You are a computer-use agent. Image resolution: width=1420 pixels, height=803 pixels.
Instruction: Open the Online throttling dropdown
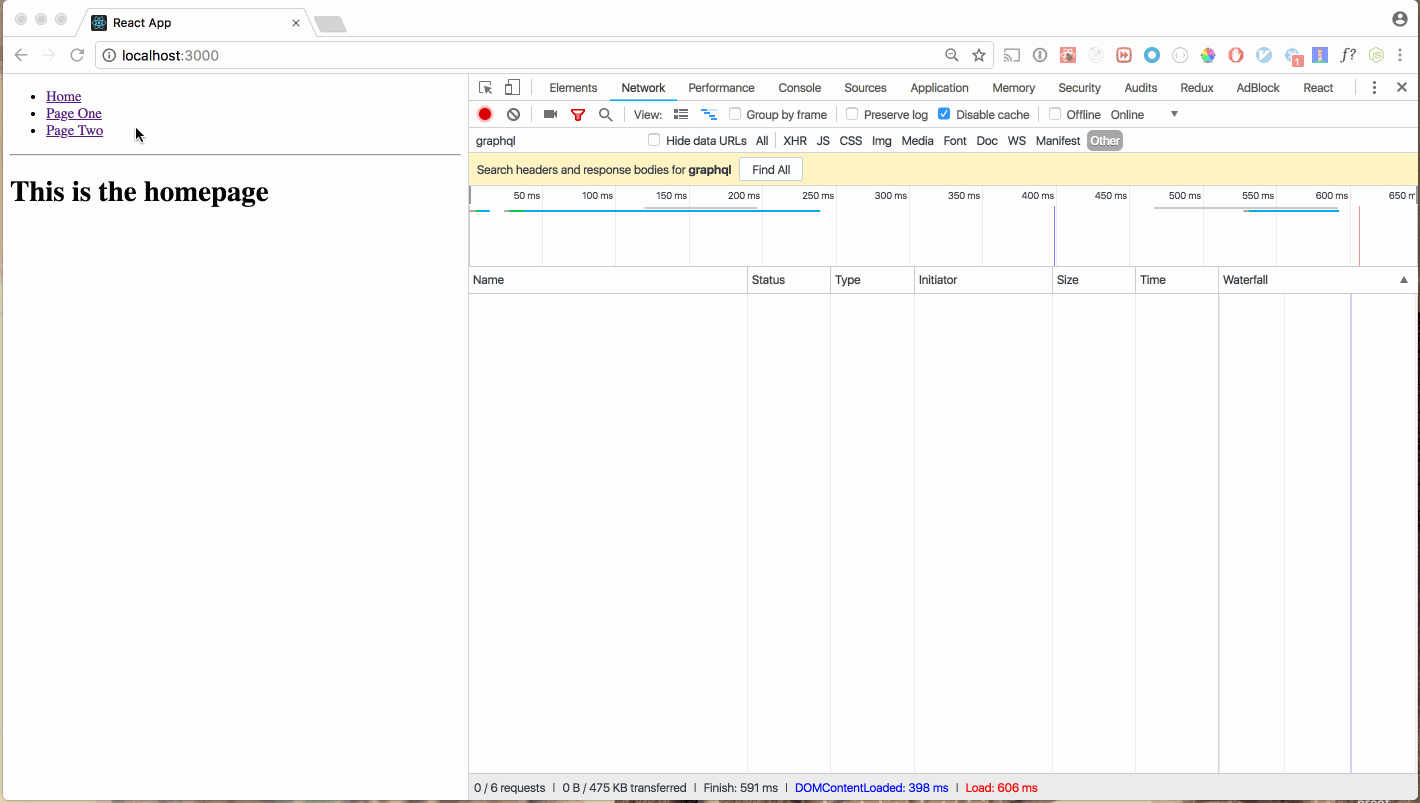pyautogui.click(x=1145, y=115)
